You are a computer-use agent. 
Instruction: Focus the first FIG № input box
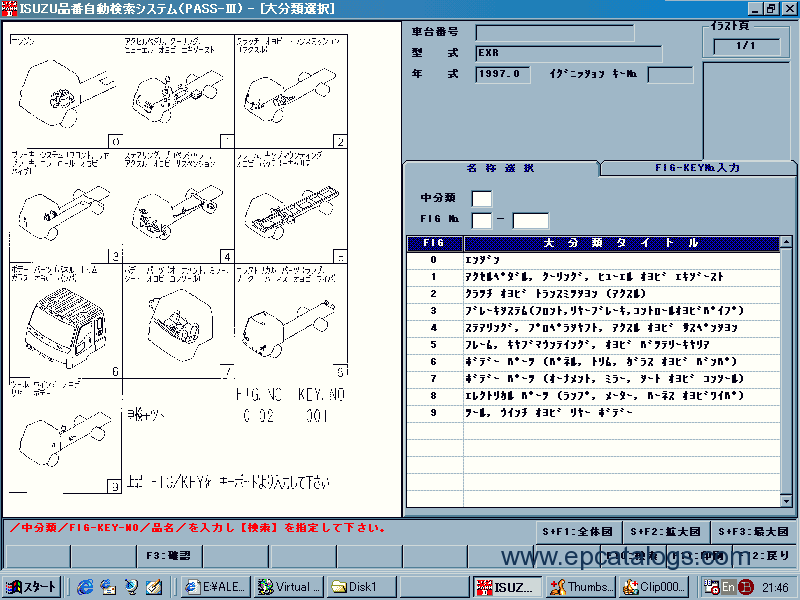coord(482,221)
